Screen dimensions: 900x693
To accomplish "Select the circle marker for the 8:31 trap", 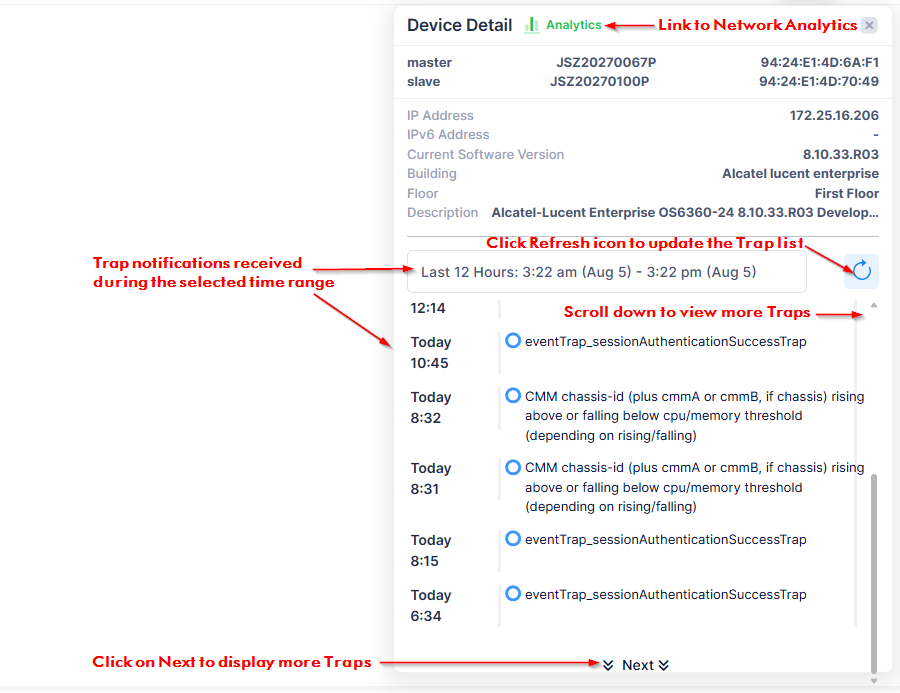I will pos(513,467).
